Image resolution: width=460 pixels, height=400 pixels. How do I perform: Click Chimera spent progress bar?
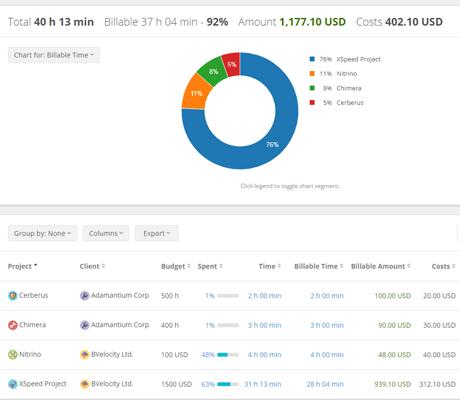[228, 325]
